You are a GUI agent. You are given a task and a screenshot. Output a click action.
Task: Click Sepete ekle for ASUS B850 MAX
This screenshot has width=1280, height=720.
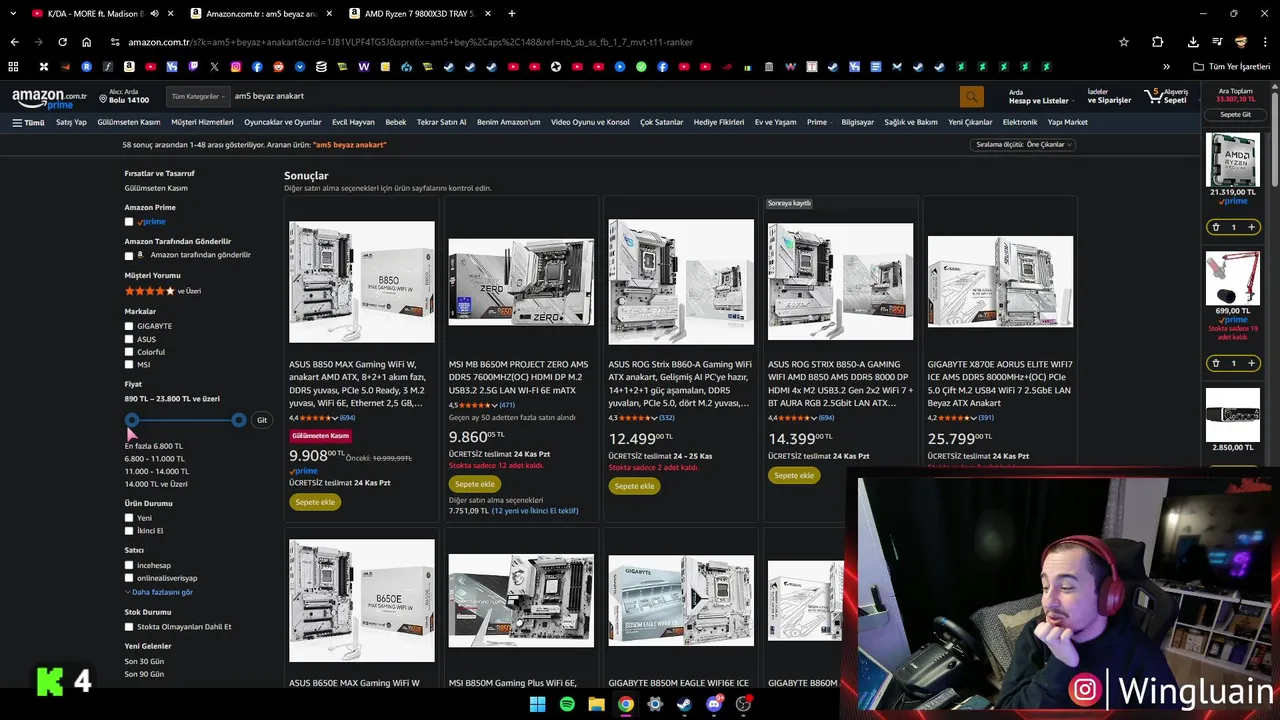315,502
